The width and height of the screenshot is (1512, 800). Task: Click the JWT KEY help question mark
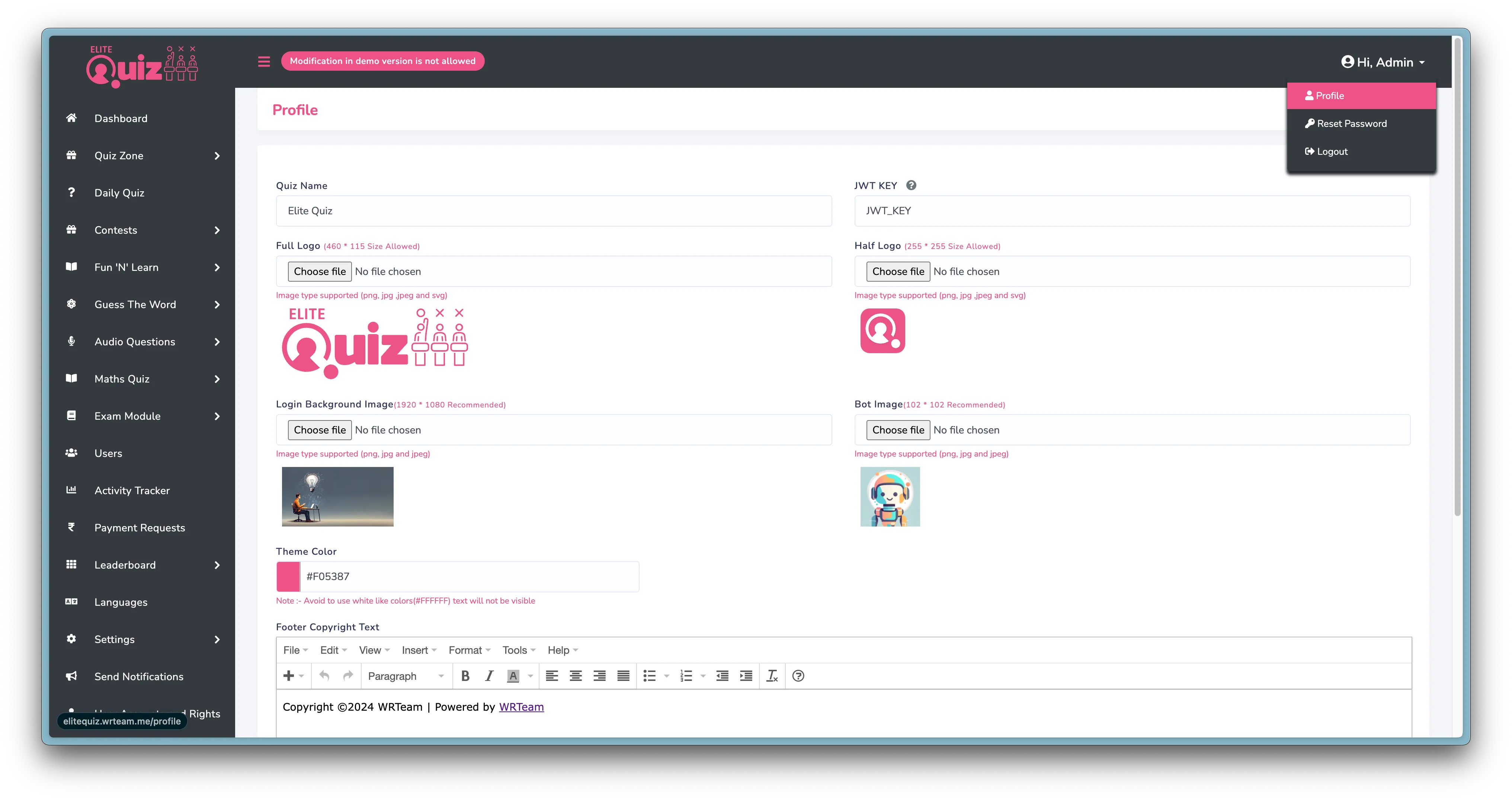coord(911,185)
